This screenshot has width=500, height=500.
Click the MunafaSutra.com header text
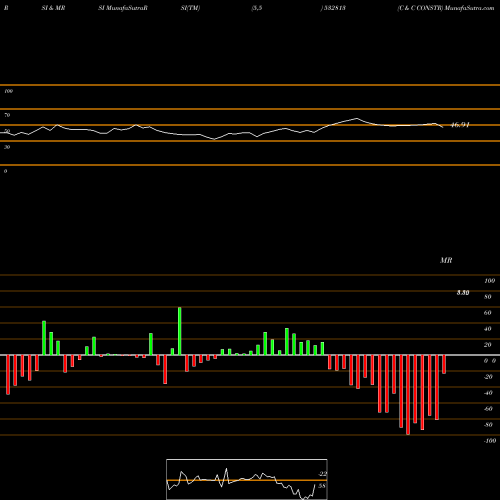pos(470,8)
